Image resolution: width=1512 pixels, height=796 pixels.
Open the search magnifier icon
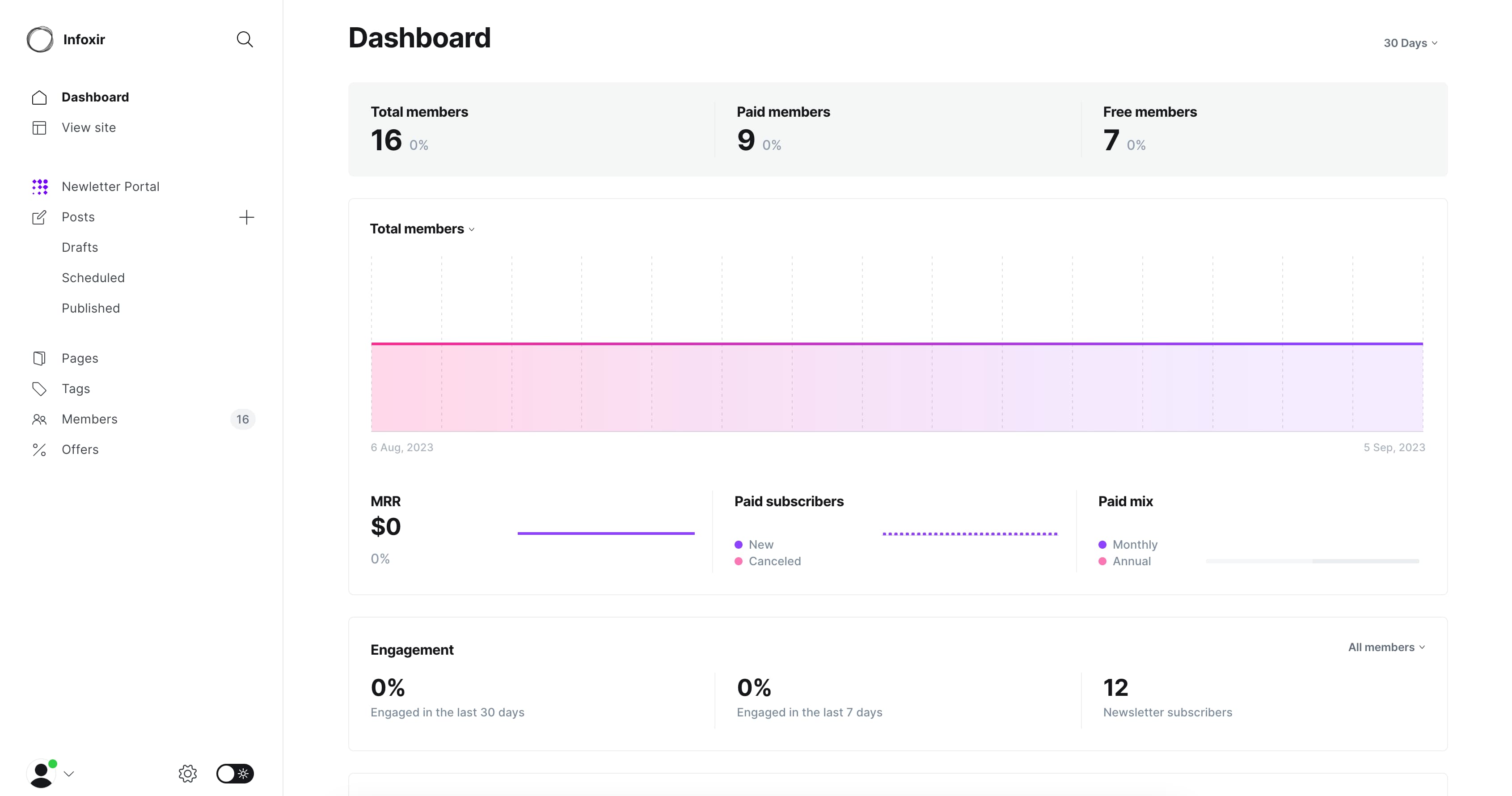click(245, 39)
